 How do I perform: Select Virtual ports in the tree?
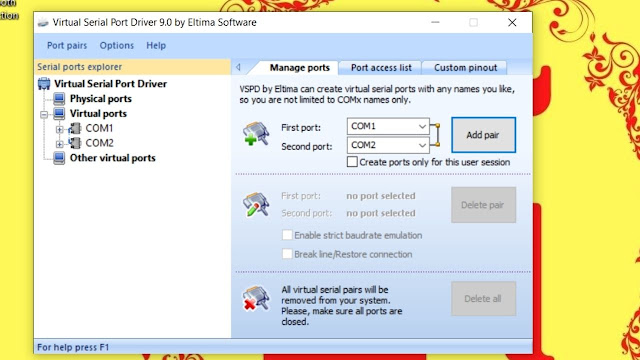pyautogui.click(x=98, y=113)
